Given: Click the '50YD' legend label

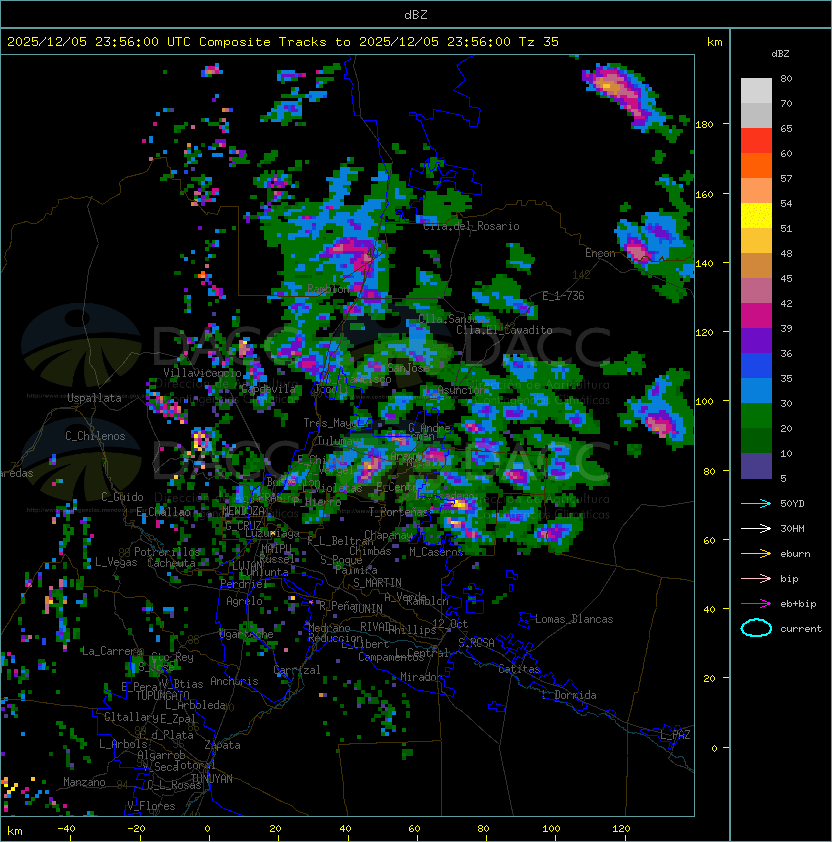Looking at the screenshot, I should [792, 504].
